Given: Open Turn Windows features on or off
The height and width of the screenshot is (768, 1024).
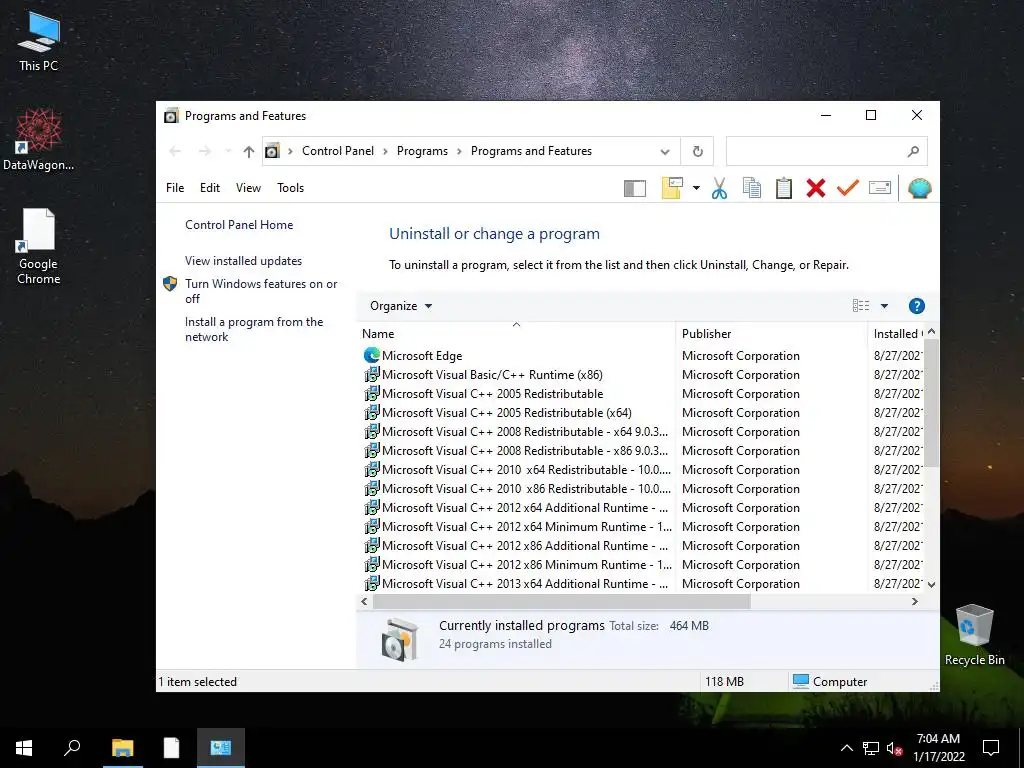Looking at the screenshot, I should [261, 291].
